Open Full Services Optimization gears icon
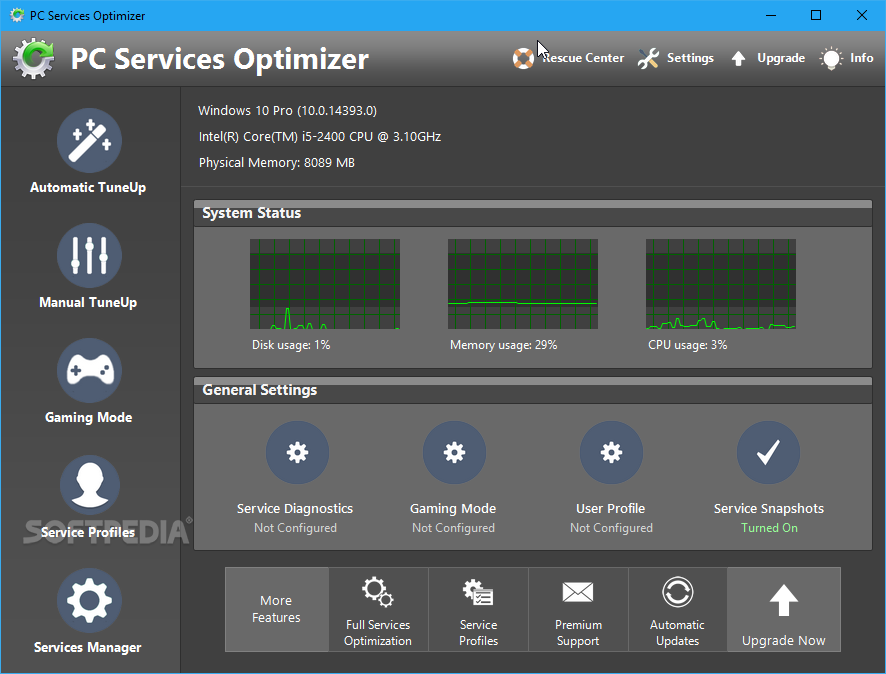The width and height of the screenshot is (886, 674). 378,592
